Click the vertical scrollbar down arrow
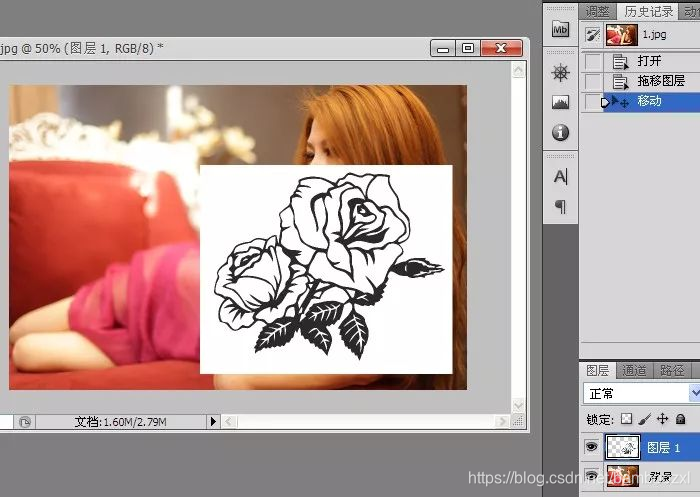The width and height of the screenshot is (700, 497). pos(518,405)
